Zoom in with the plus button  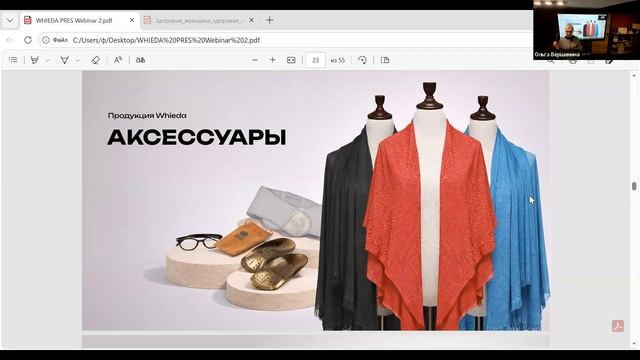click(273, 60)
